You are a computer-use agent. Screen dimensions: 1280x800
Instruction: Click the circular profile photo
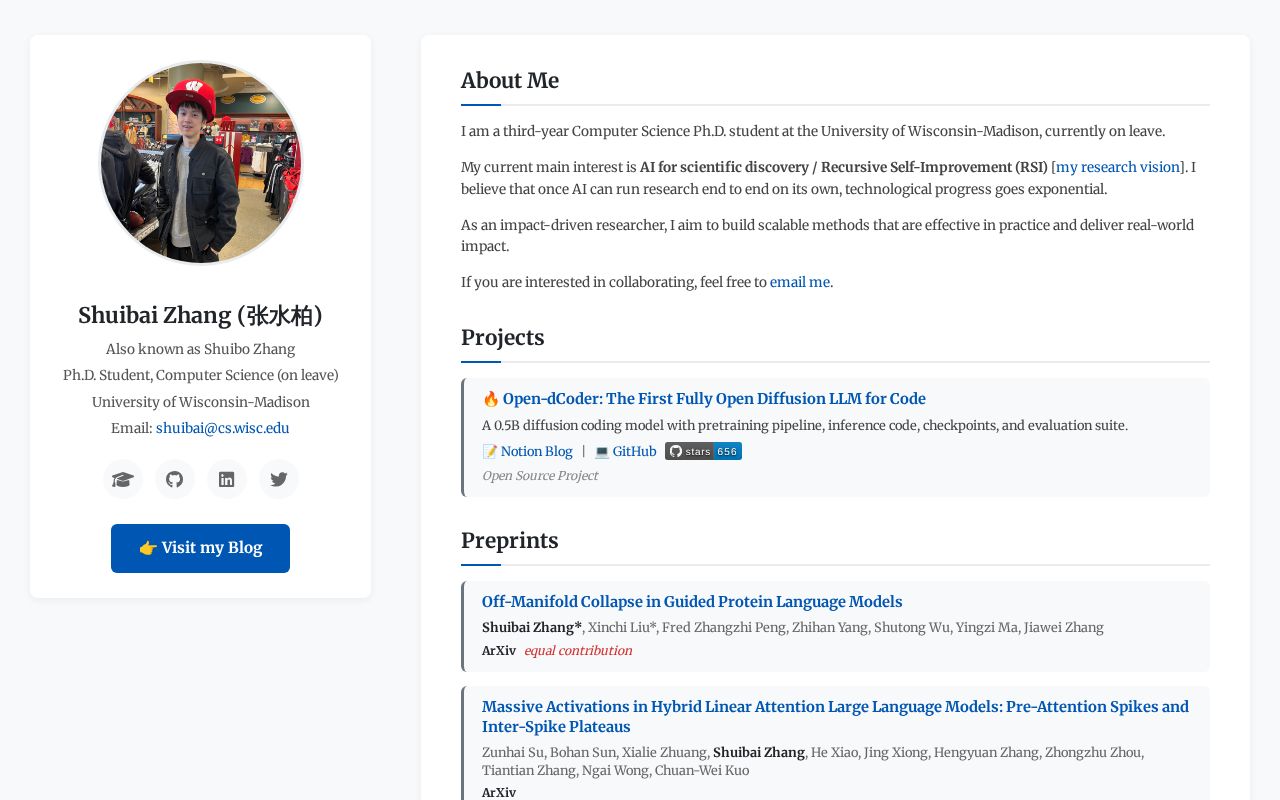point(201,162)
